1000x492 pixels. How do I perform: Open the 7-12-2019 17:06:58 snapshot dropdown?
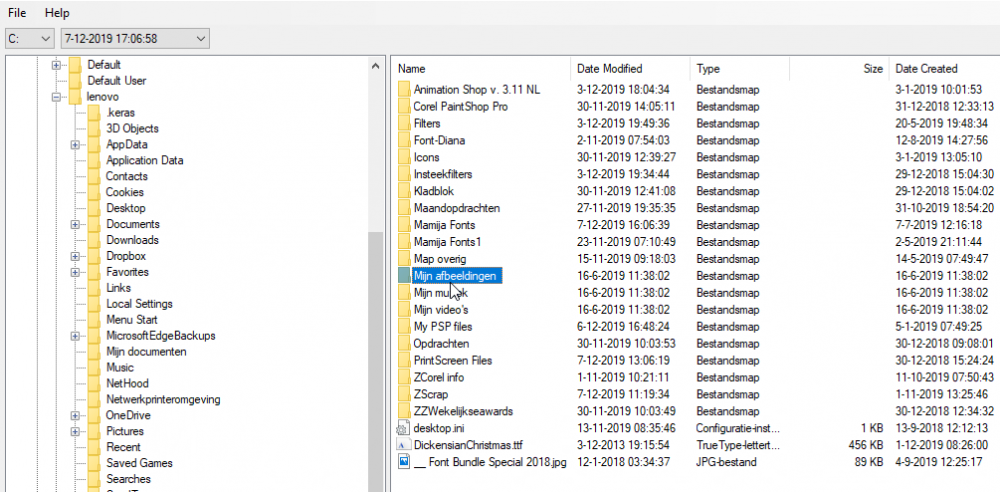pyautogui.click(x=135, y=39)
